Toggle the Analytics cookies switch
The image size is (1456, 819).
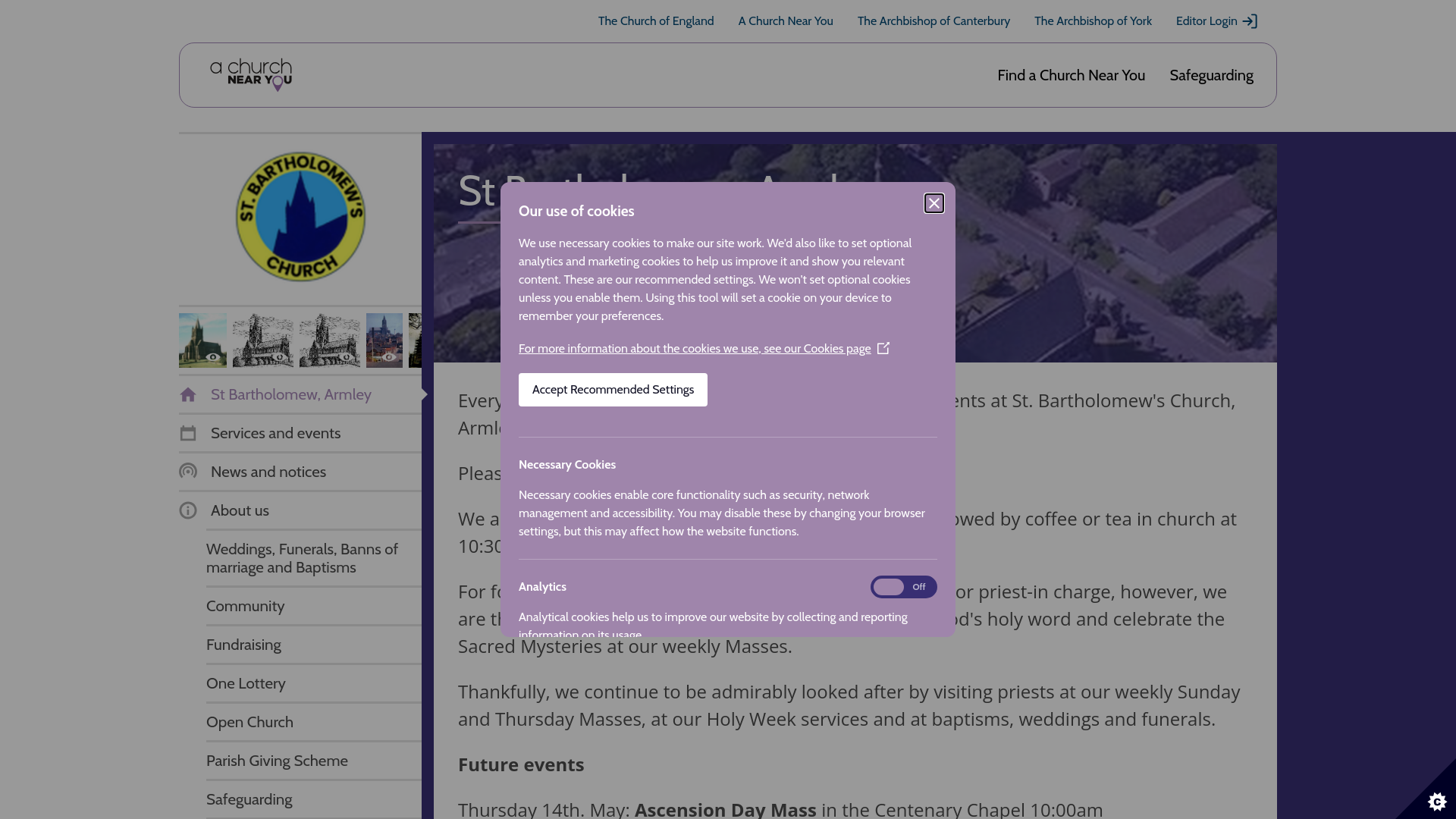(x=903, y=587)
